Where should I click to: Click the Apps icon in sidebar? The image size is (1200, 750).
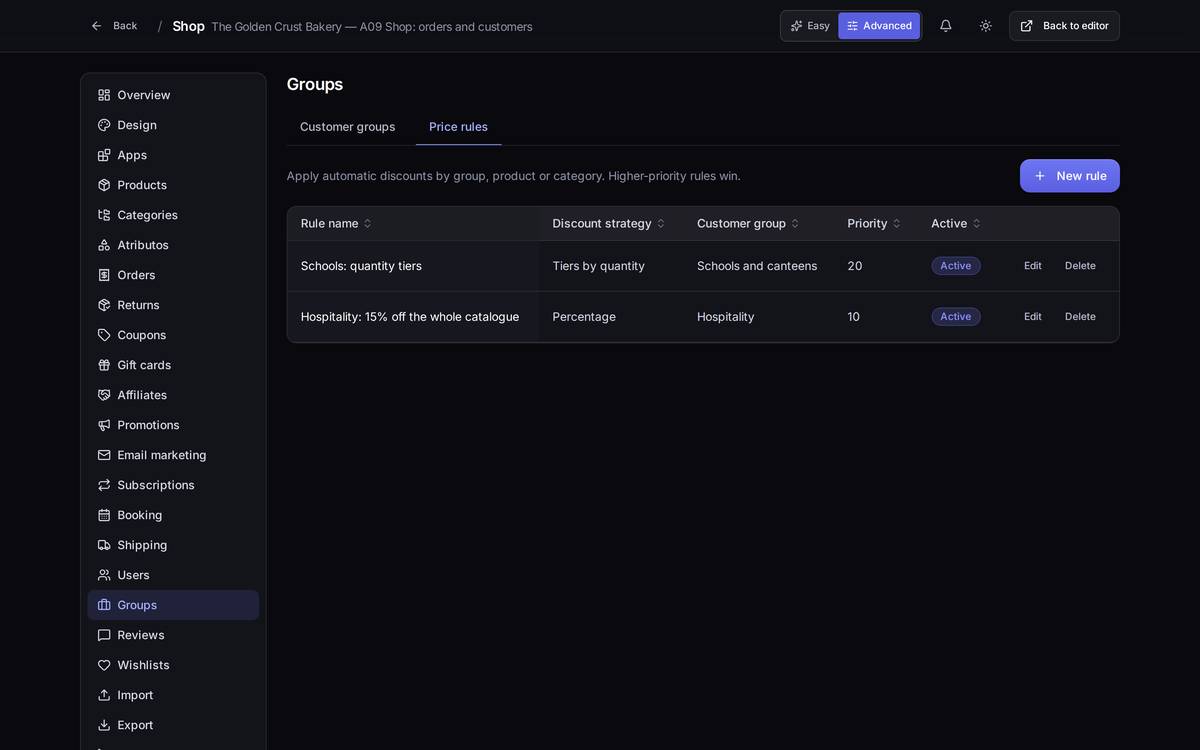[104, 155]
